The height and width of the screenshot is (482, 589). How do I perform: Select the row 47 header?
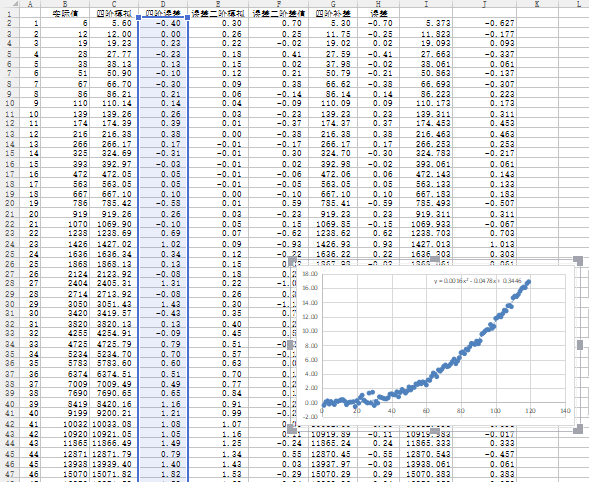(9, 474)
